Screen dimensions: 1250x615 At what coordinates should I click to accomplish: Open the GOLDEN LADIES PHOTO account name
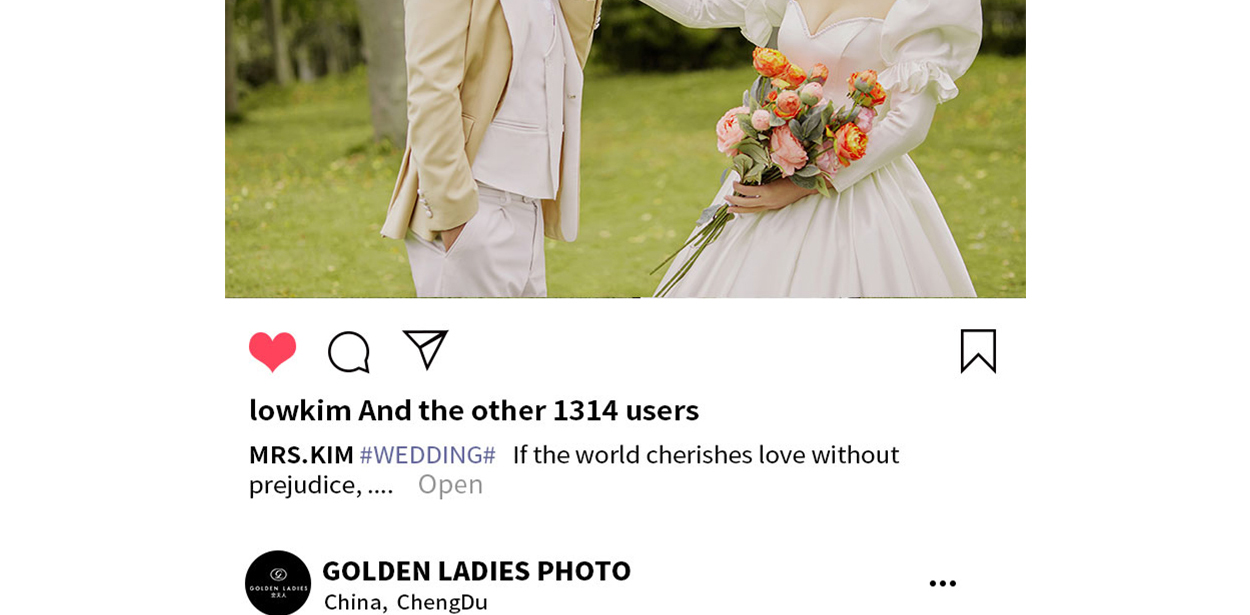point(476,570)
